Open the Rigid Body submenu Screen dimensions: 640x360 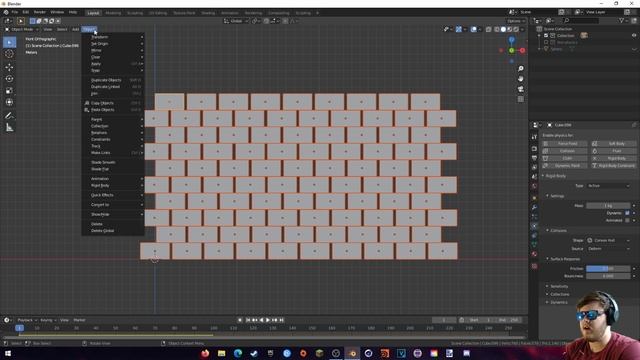(113, 185)
